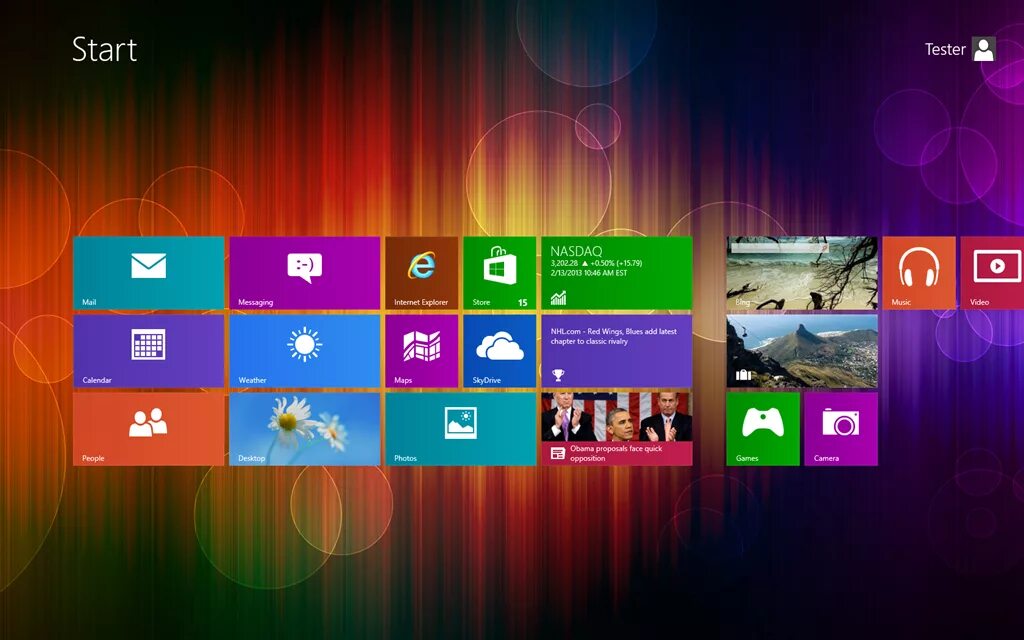Image resolution: width=1024 pixels, height=640 pixels.
Task: Click the Start heading text
Action: click(x=104, y=50)
